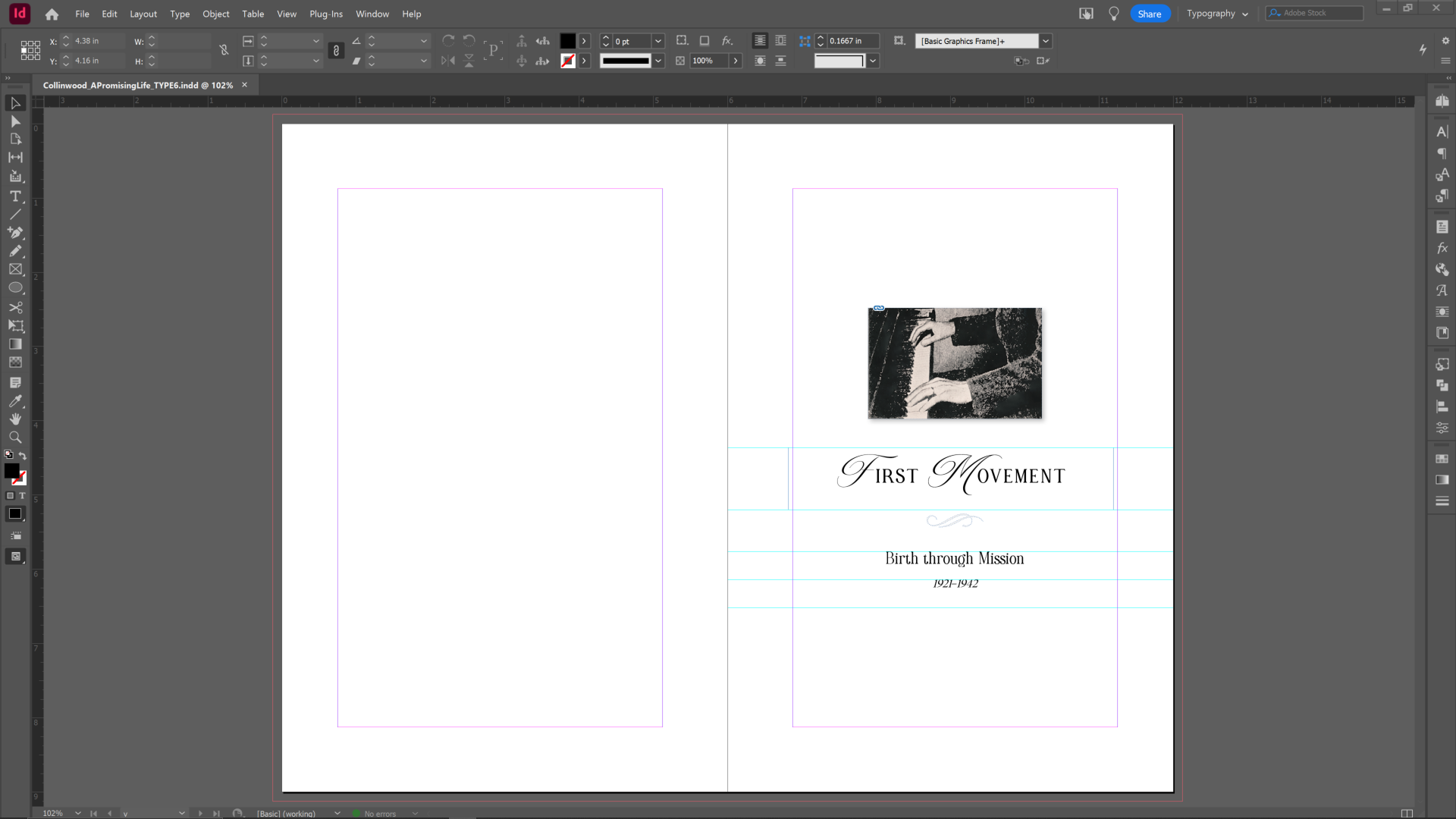Select the Gap tool
1456x819 pixels.
click(15, 158)
